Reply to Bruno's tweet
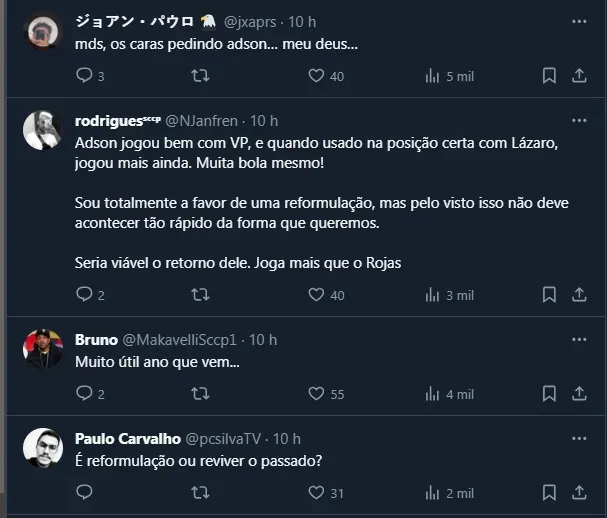Screen dimensions: 607x518 pyautogui.click(x=84, y=394)
